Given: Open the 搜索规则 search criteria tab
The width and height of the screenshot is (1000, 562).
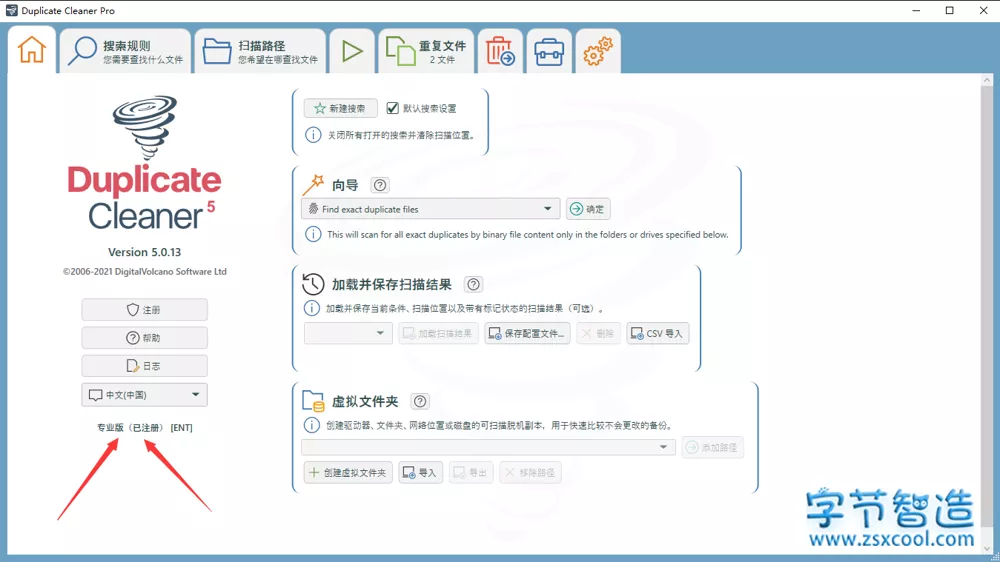Looking at the screenshot, I should click(126, 51).
